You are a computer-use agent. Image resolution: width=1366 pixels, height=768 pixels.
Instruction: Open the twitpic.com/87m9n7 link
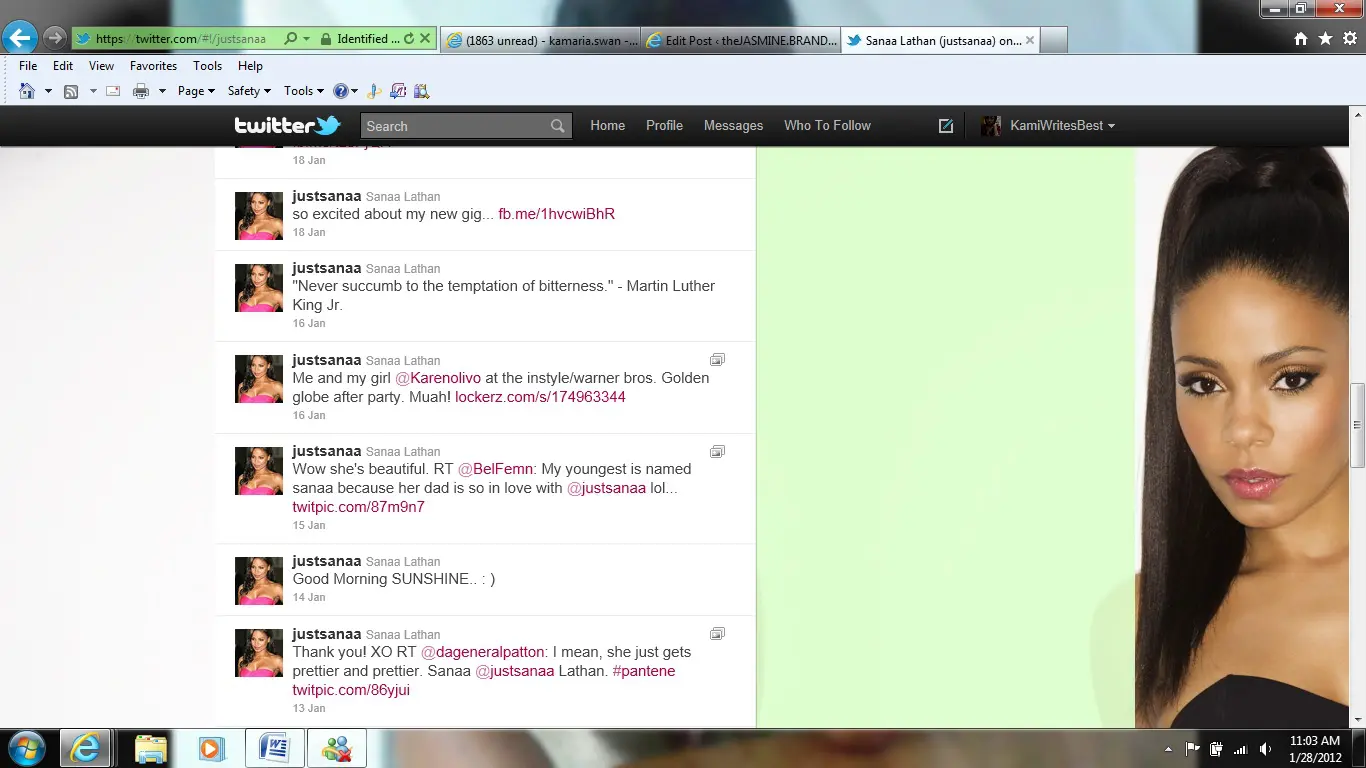tap(358, 507)
